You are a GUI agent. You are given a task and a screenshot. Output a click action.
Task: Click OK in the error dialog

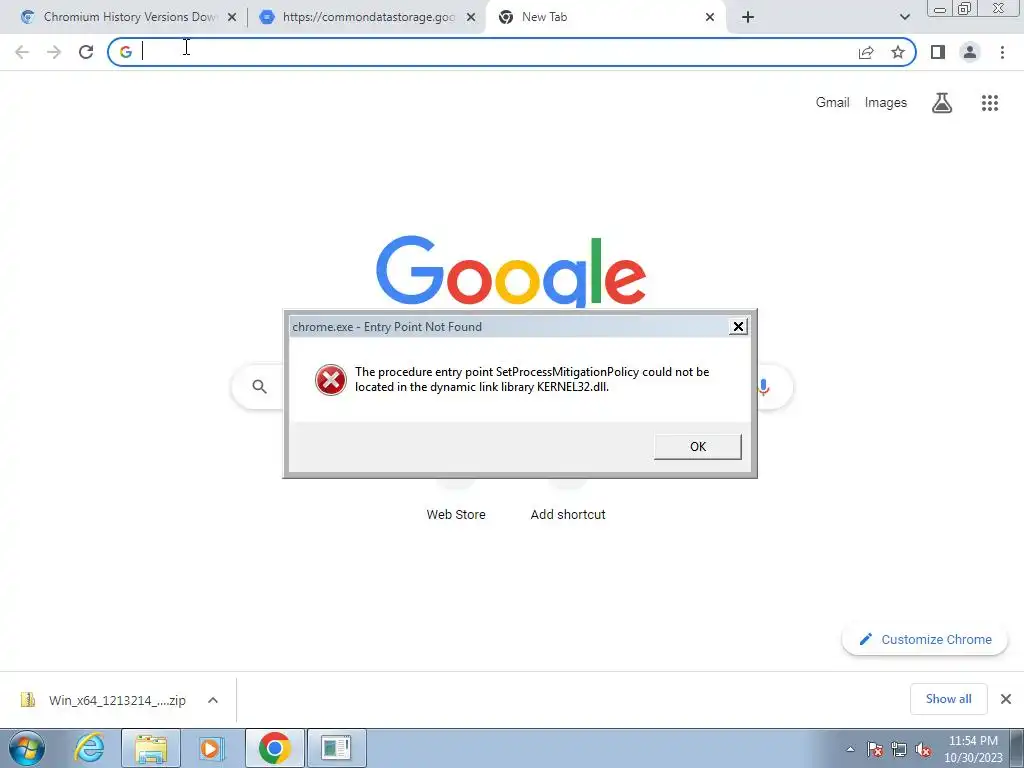697,447
